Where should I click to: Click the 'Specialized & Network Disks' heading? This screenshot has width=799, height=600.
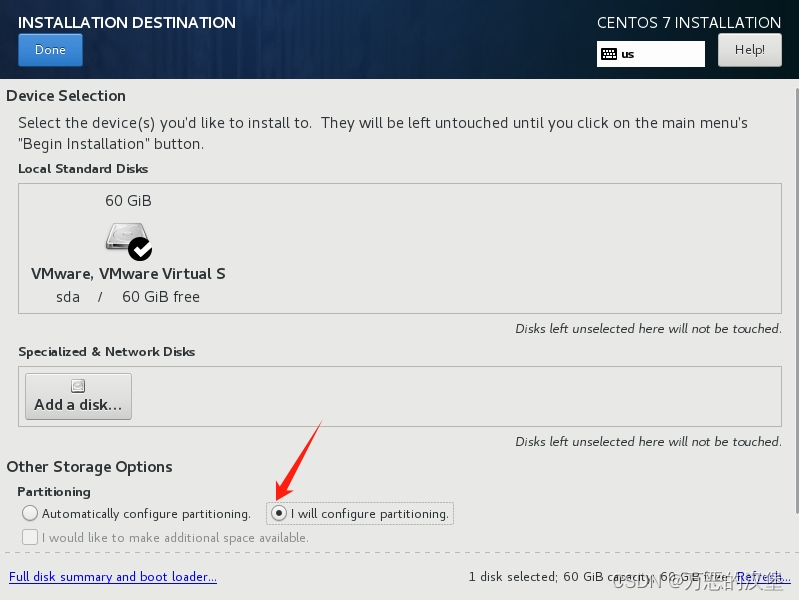[106, 352]
